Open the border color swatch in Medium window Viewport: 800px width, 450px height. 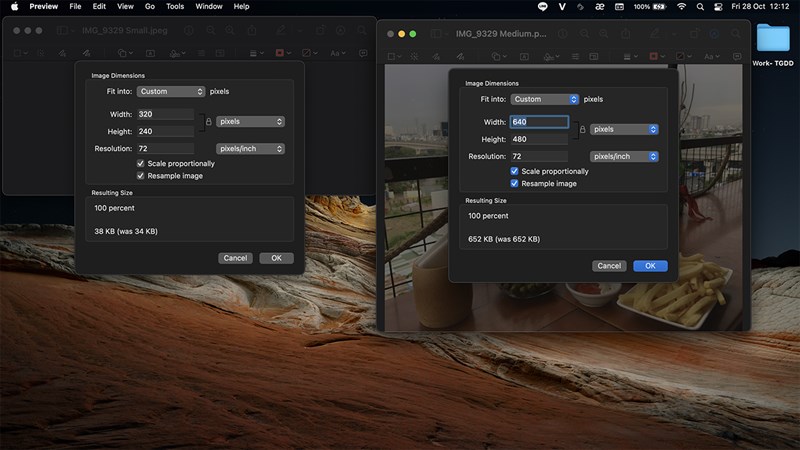656,54
